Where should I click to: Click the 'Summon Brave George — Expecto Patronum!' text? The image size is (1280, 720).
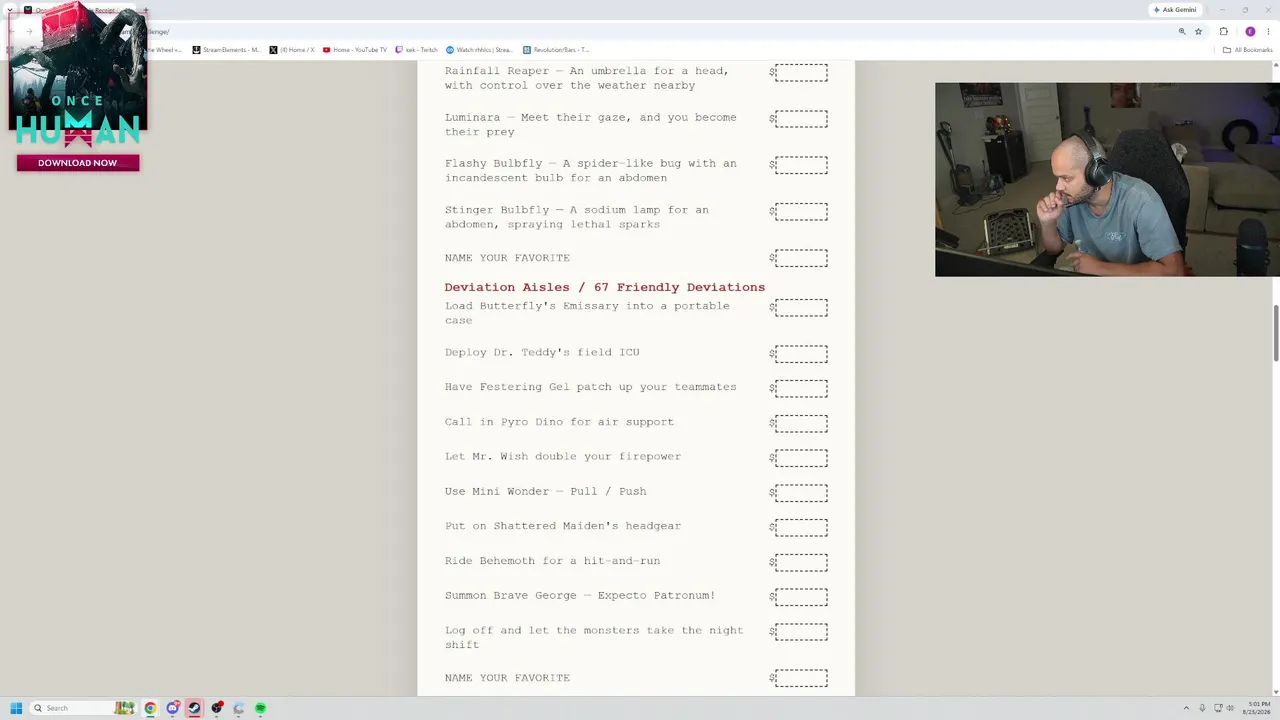[580, 595]
